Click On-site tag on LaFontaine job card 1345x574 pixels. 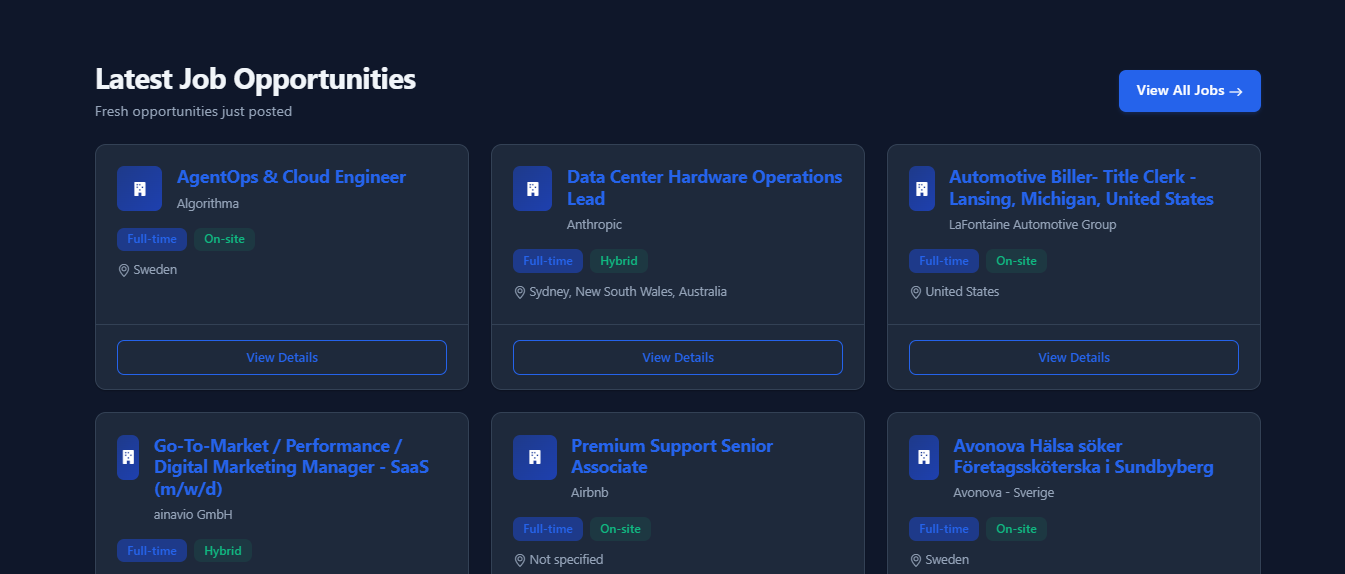[x=1016, y=261]
